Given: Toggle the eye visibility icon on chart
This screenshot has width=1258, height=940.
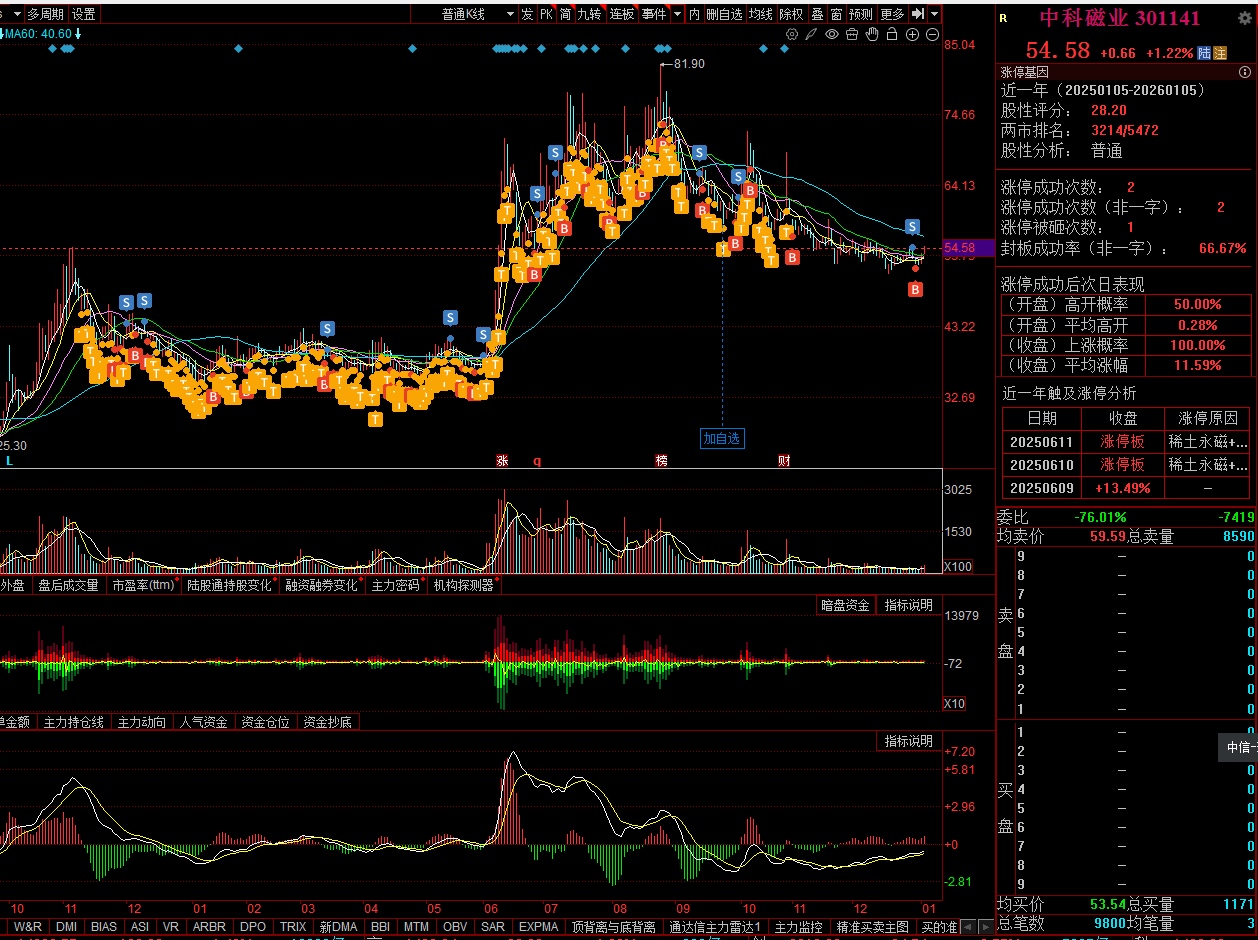Looking at the screenshot, I should point(832,34).
